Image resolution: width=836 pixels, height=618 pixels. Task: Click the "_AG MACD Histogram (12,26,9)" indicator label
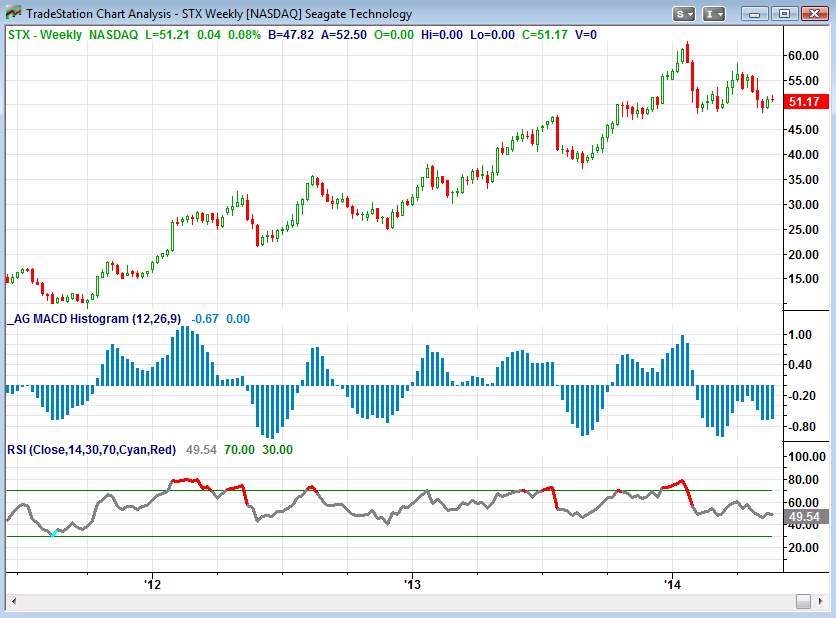(x=95, y=321)
